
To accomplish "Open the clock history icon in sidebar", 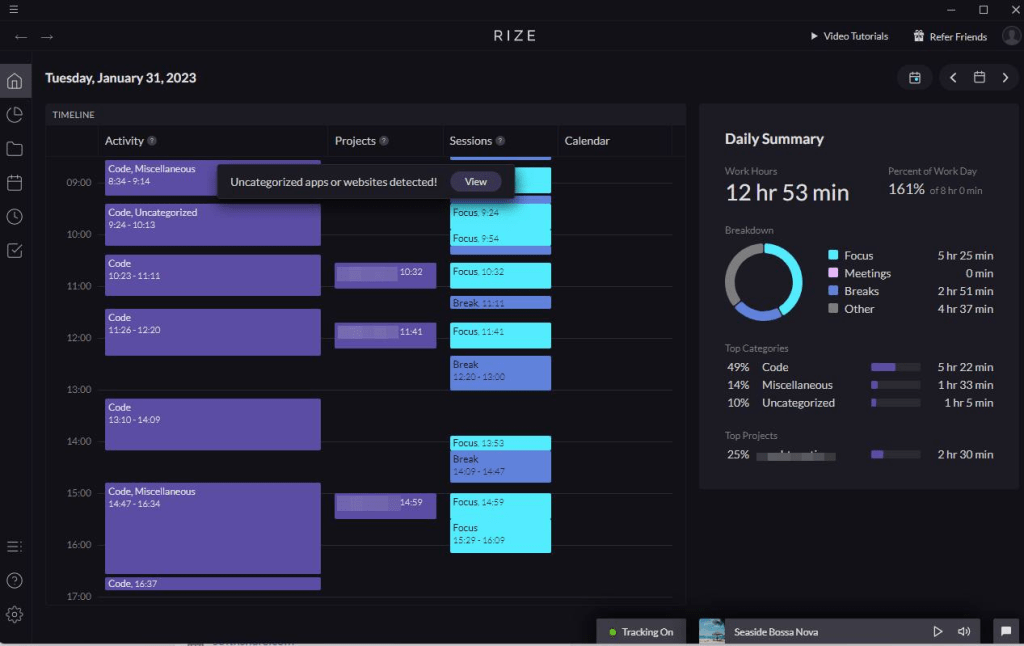I will point(15,217).
